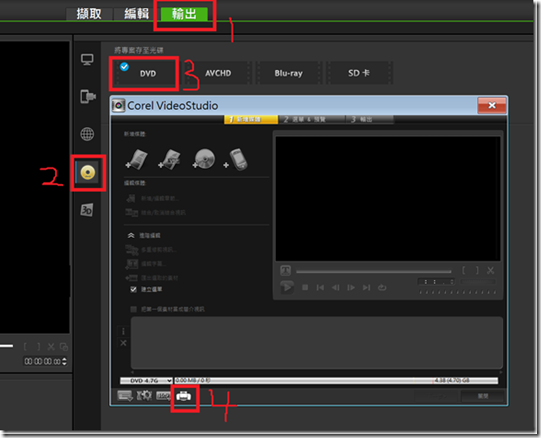Click the preview mode icon above play button
Screen dimensions: 541x438
[285, 270]
